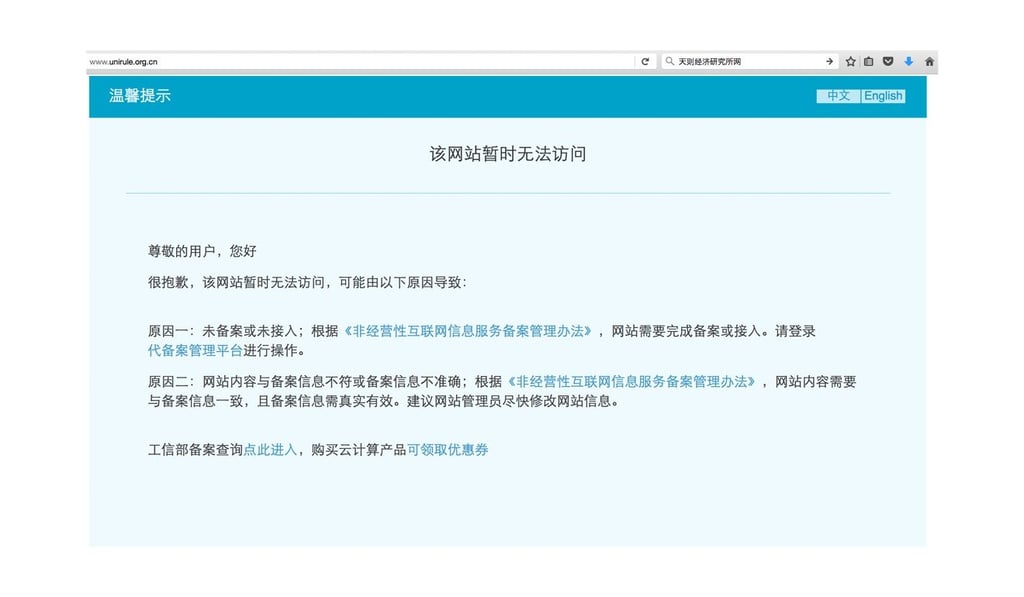Bookmark this page with the star icon
Screen dimensions: 1024x597
tap(851, 60)
